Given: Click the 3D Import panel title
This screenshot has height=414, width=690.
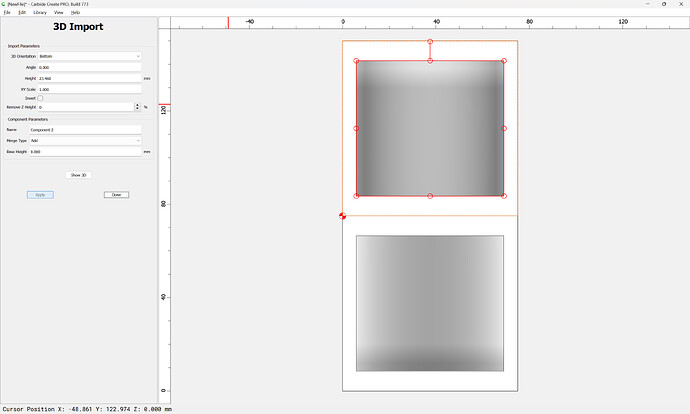Looking at the screenshot, I should tap(78, 26).
